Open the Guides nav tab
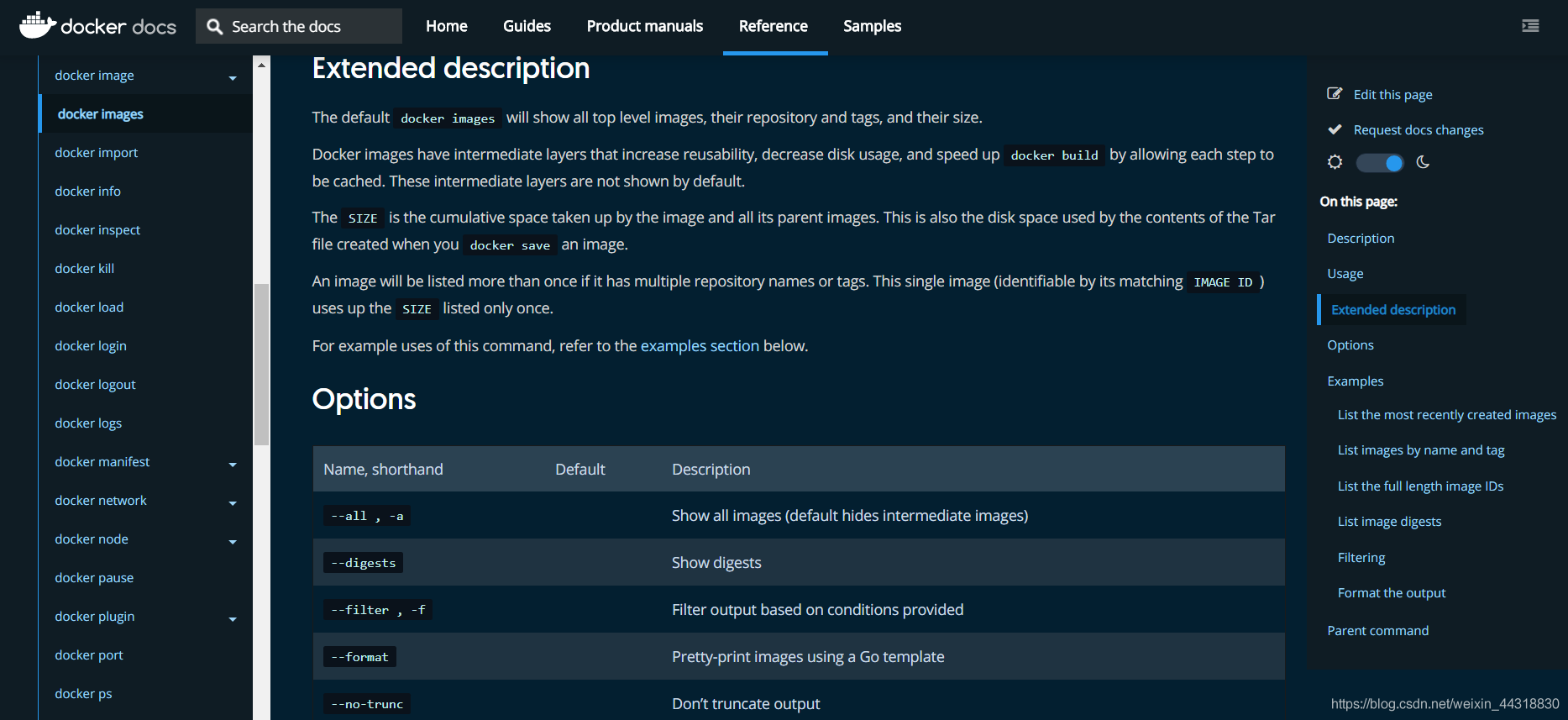 pos(527,26)
